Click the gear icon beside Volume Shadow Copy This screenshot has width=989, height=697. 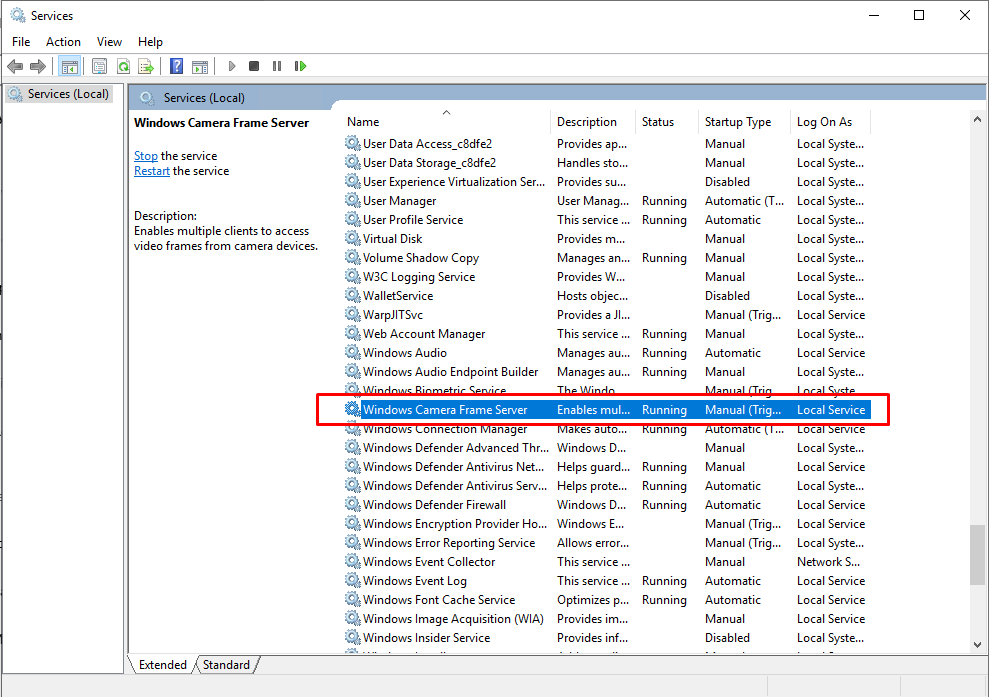coord(353,257)
